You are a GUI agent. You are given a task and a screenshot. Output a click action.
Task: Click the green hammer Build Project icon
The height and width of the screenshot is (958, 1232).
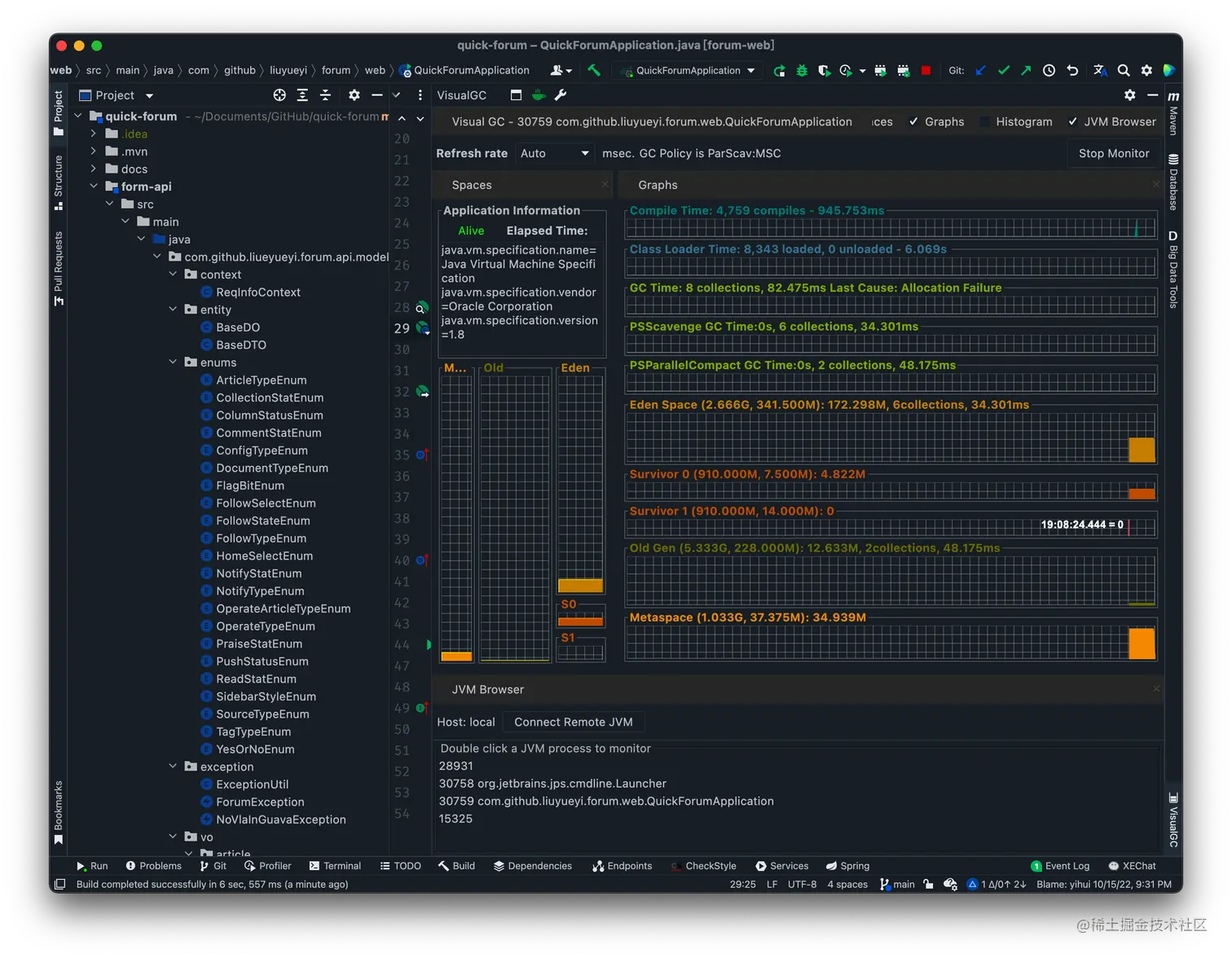point(594,71)
